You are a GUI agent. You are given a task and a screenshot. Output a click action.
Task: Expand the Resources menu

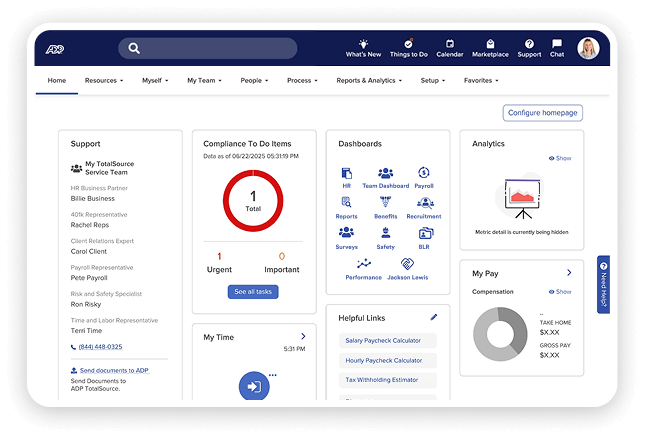(x=104, y=81)
